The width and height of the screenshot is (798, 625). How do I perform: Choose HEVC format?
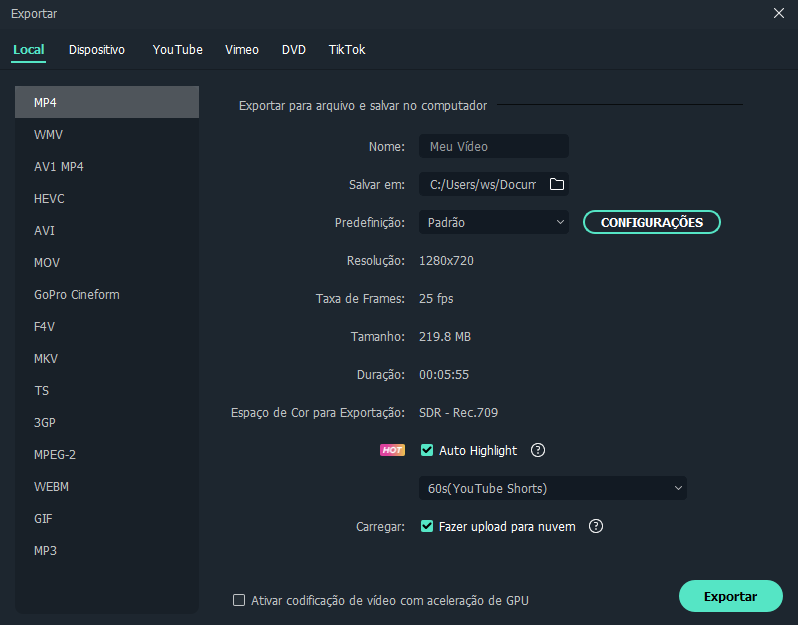coord(107,198)
